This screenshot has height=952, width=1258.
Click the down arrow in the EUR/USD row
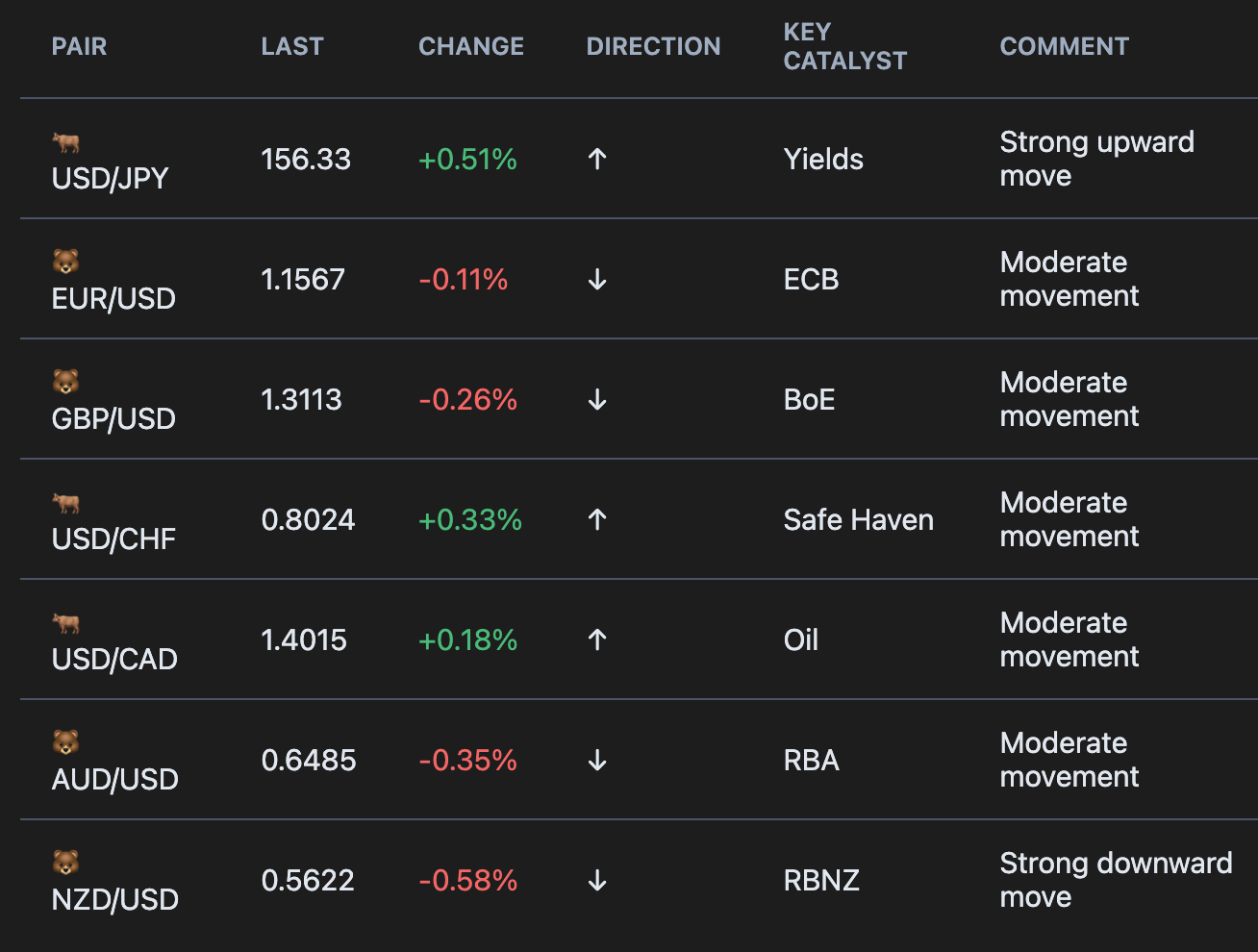pos(597,280)
